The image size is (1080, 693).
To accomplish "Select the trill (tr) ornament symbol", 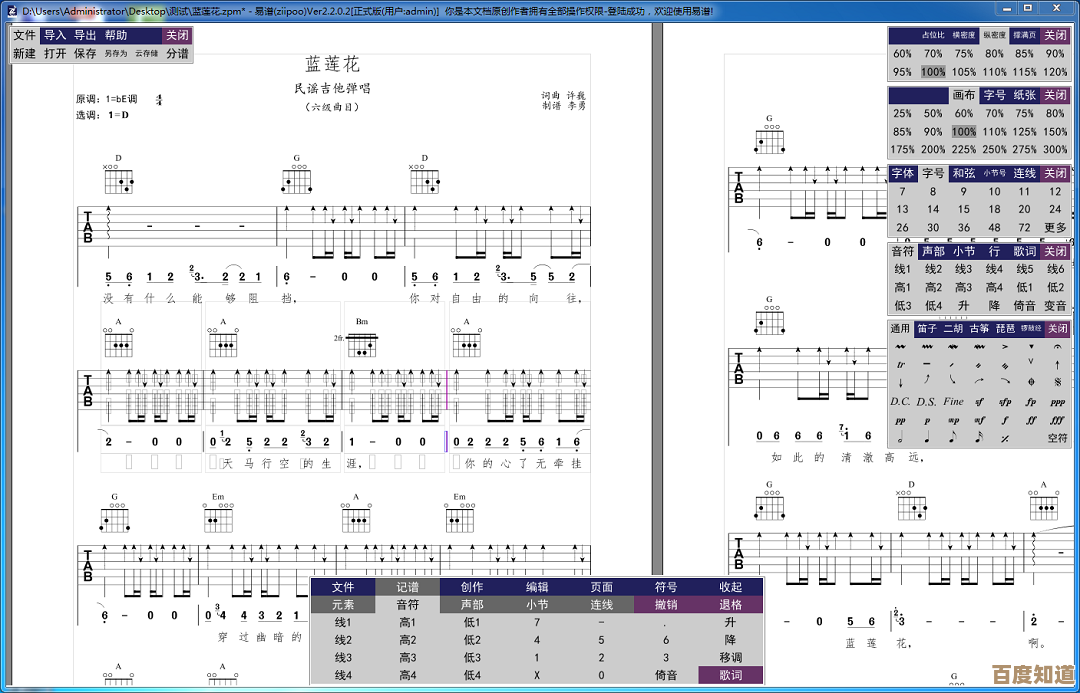I will [901, 364].
